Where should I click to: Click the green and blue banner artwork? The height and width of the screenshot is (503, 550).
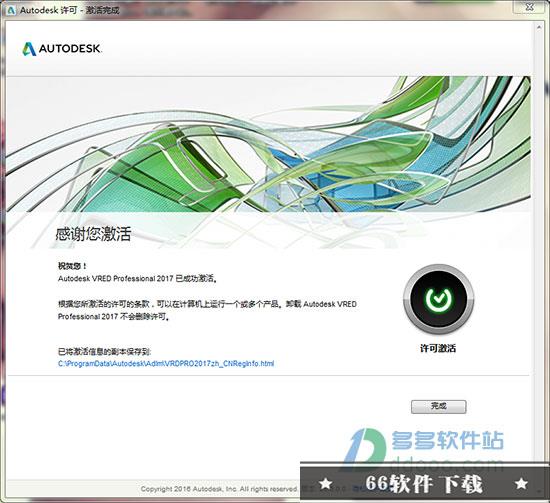(268, 144)
